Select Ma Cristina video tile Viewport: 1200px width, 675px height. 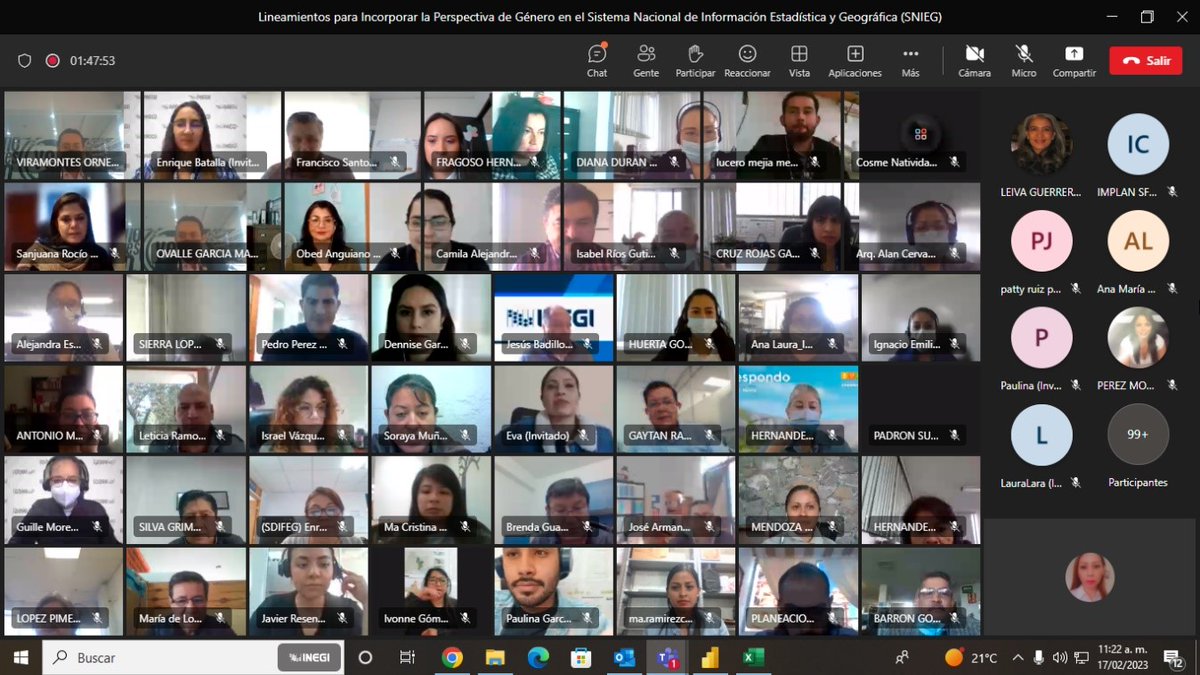[431, 500]
